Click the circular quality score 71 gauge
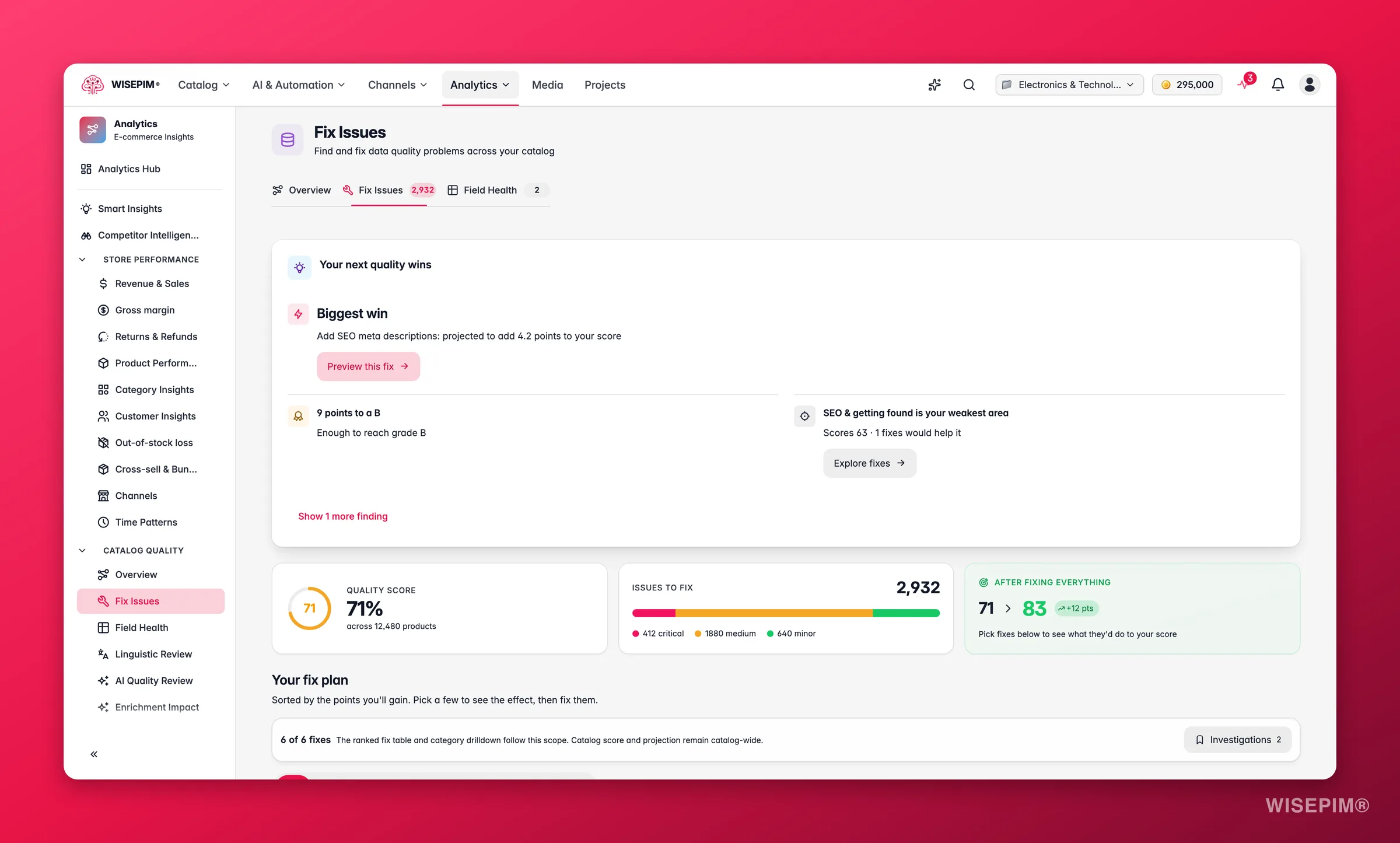The image size is (1400, 843). [310, 608]
